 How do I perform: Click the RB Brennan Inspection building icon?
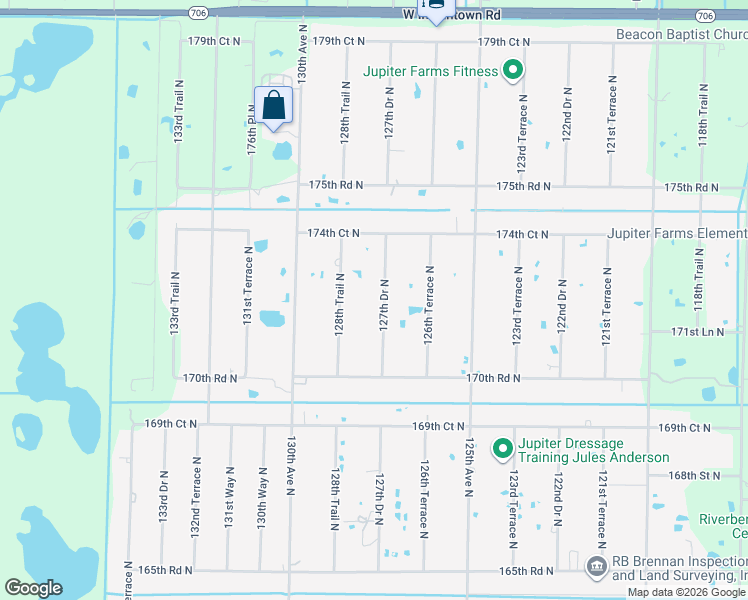point(596,568)
